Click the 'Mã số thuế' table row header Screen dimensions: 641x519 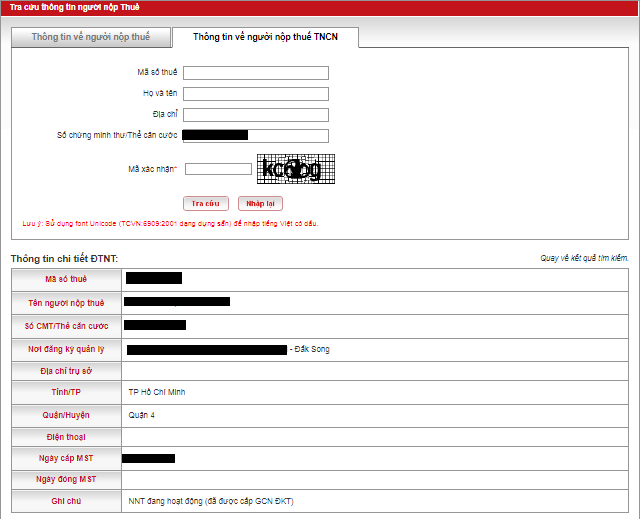66,280
